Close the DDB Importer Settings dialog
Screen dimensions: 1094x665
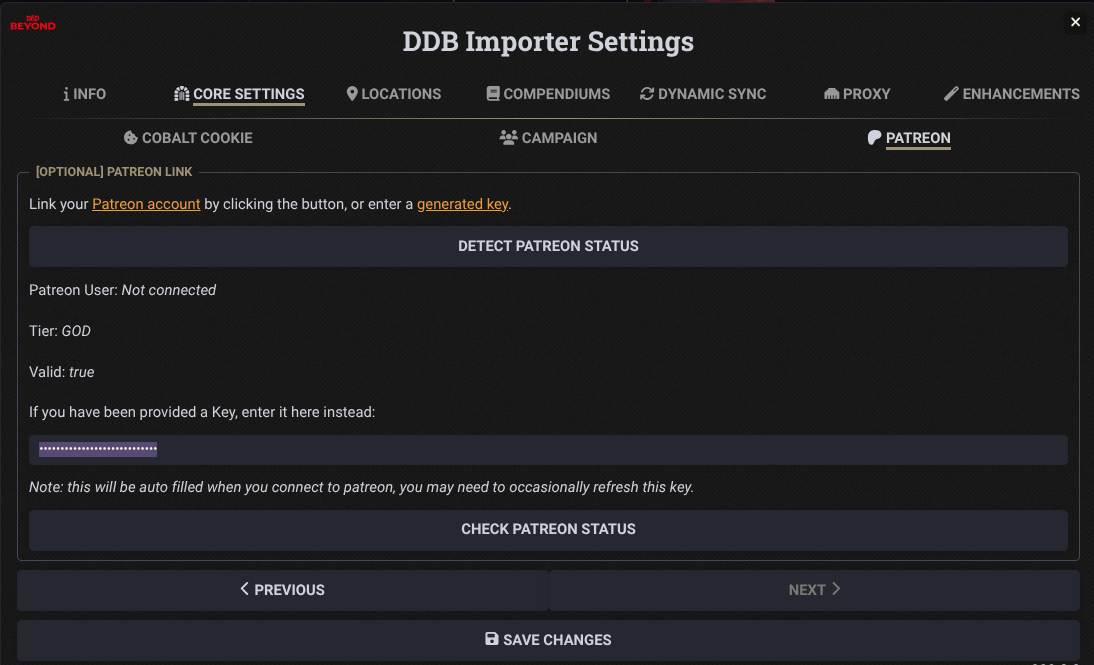click(1075, 22)
